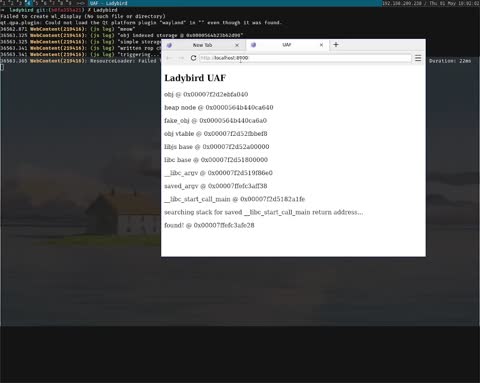Click terminal qt.qpa.plugin error line

click(141, 23)
